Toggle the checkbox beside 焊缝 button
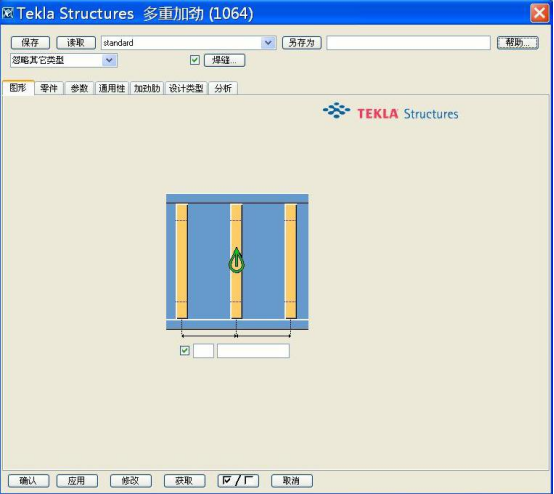This screenshot has height=494, width=554. (195, 60)
